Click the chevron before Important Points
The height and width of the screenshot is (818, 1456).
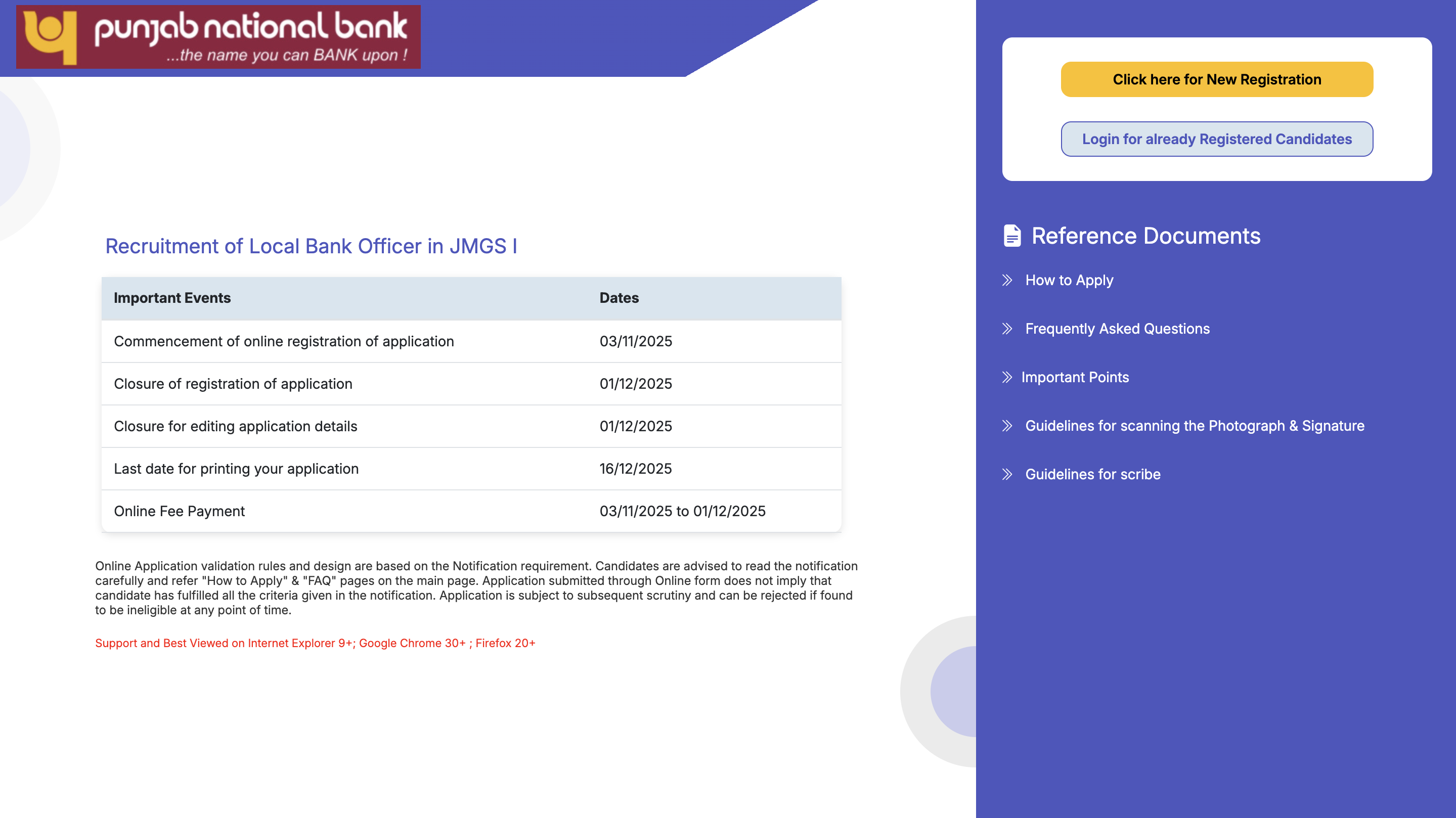click(1008, 377)
